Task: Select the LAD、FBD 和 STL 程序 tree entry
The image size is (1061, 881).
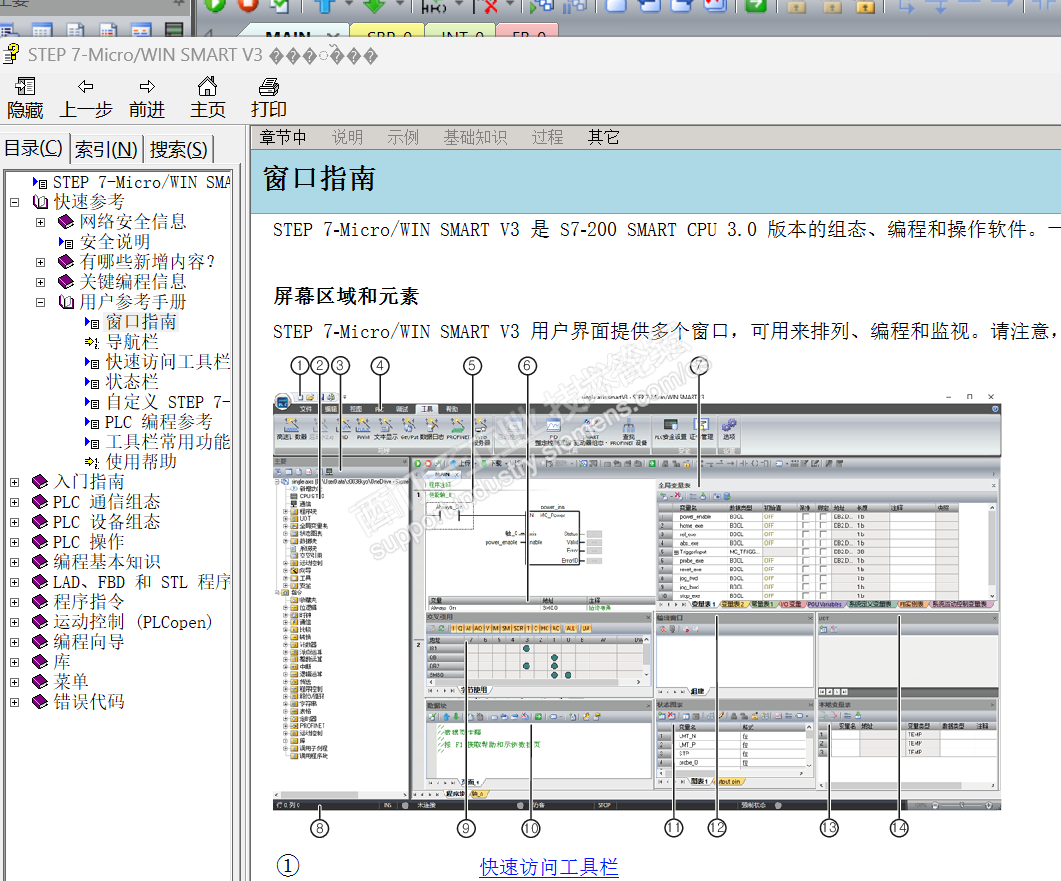Action: (141, 582)
